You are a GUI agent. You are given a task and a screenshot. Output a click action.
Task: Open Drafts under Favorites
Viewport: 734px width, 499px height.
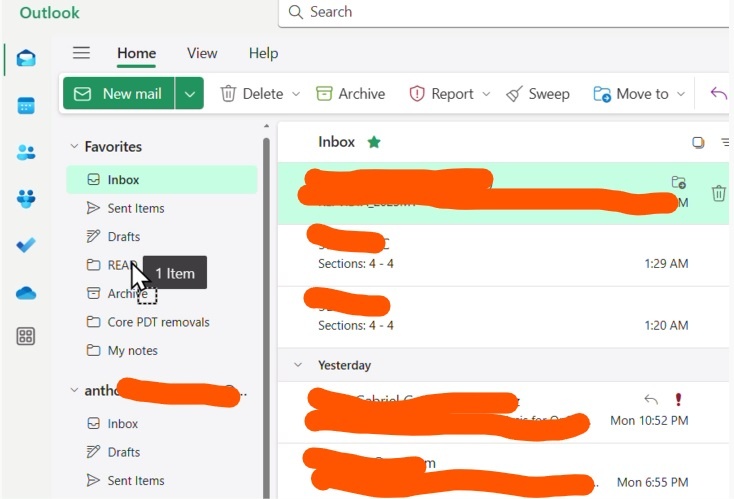(x=162, y=236)
